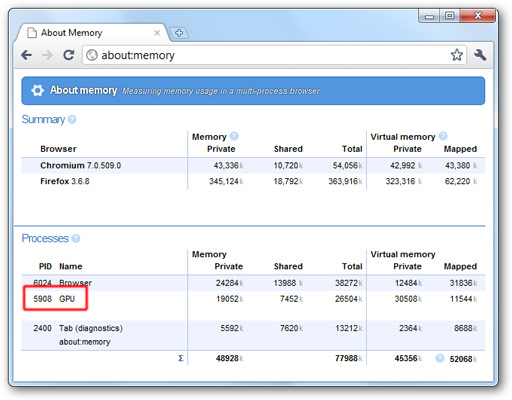Click the Chromium 7.0.509.0 summary row
The image size is (512, 400).
pyautogui.click(x=253, y=166)
